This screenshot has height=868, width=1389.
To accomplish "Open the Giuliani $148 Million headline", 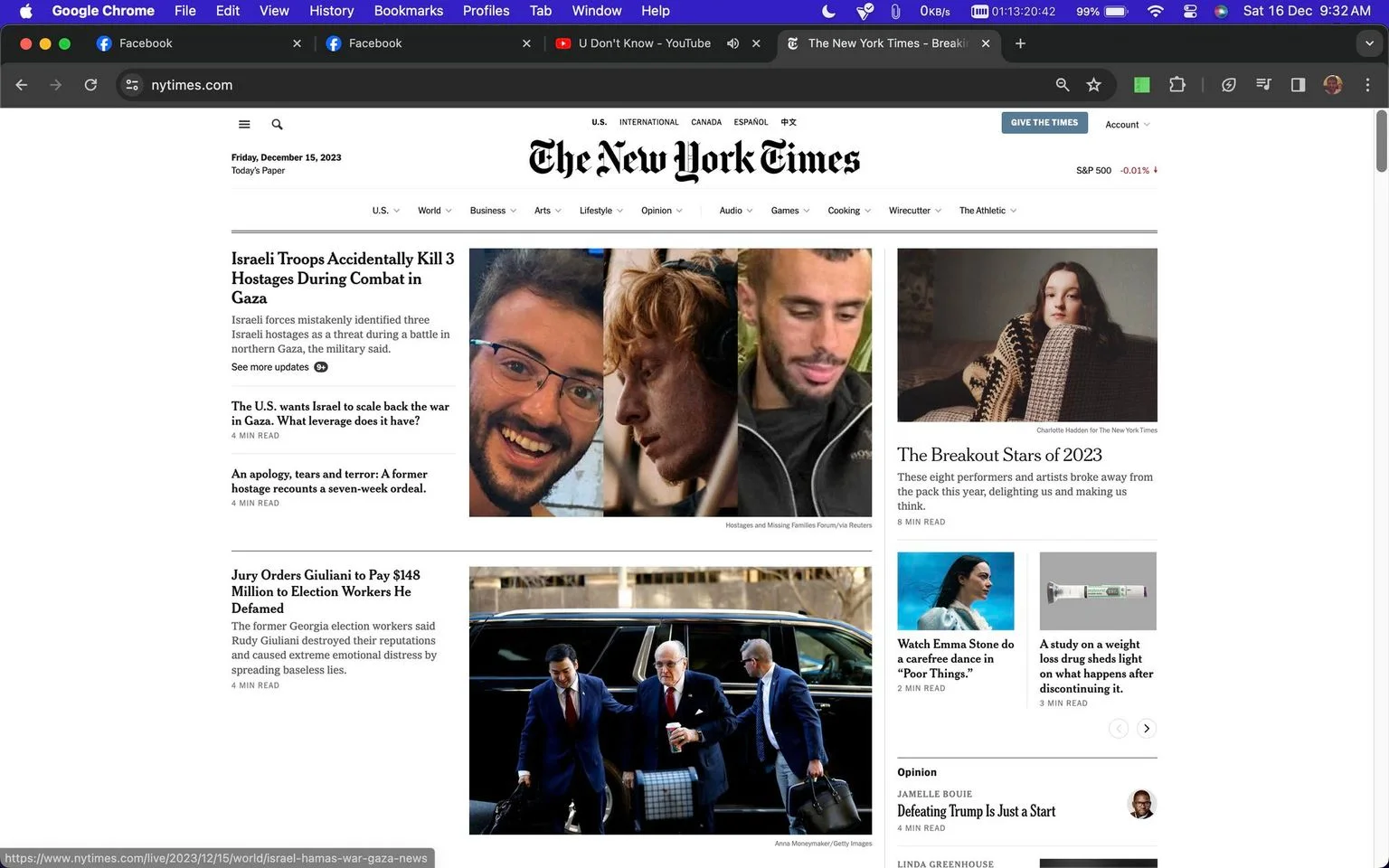I will pos(326,591).
